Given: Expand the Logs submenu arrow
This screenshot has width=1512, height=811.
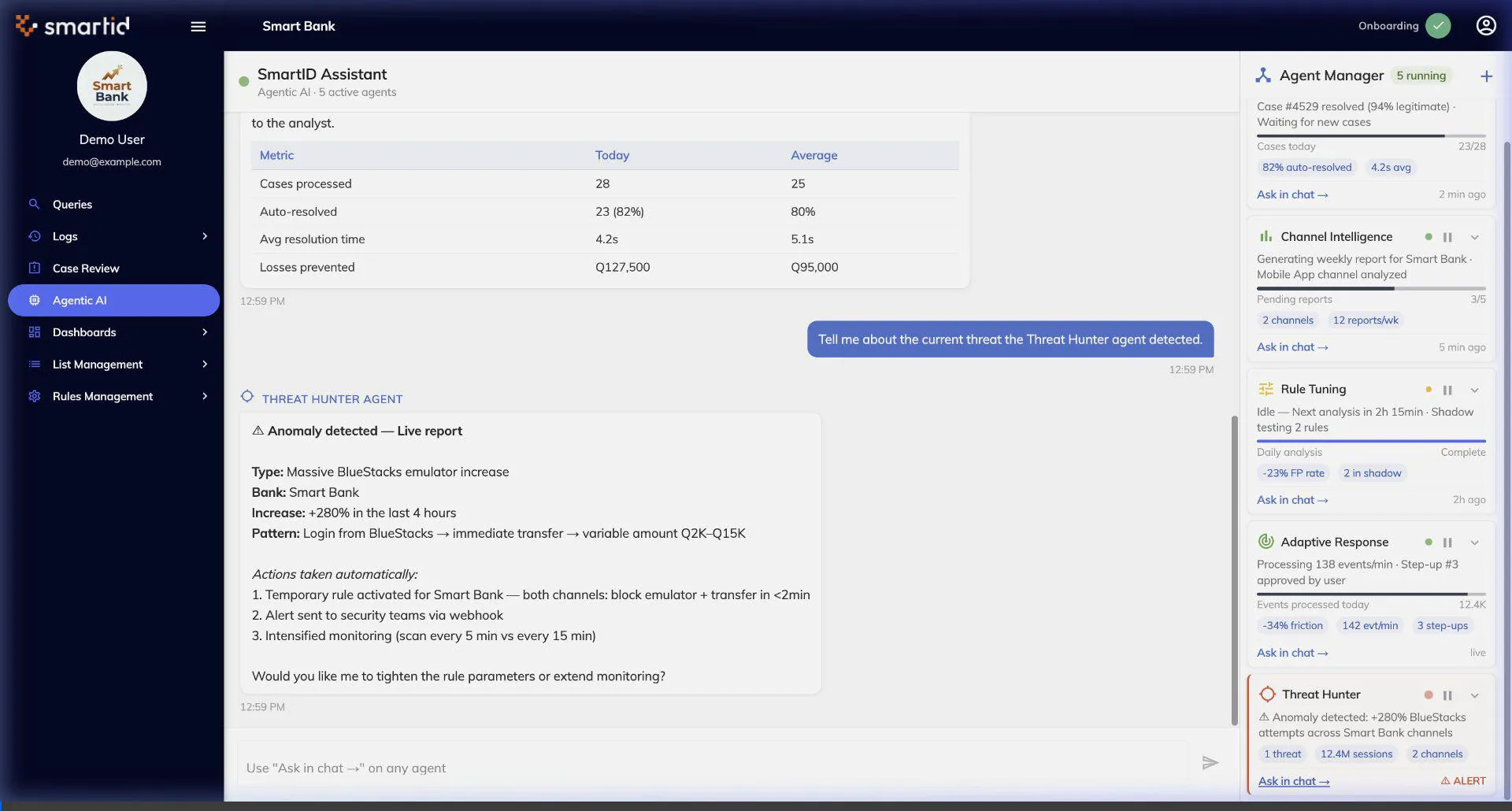Looking at the screenshot, I should [x=205, y=236].
